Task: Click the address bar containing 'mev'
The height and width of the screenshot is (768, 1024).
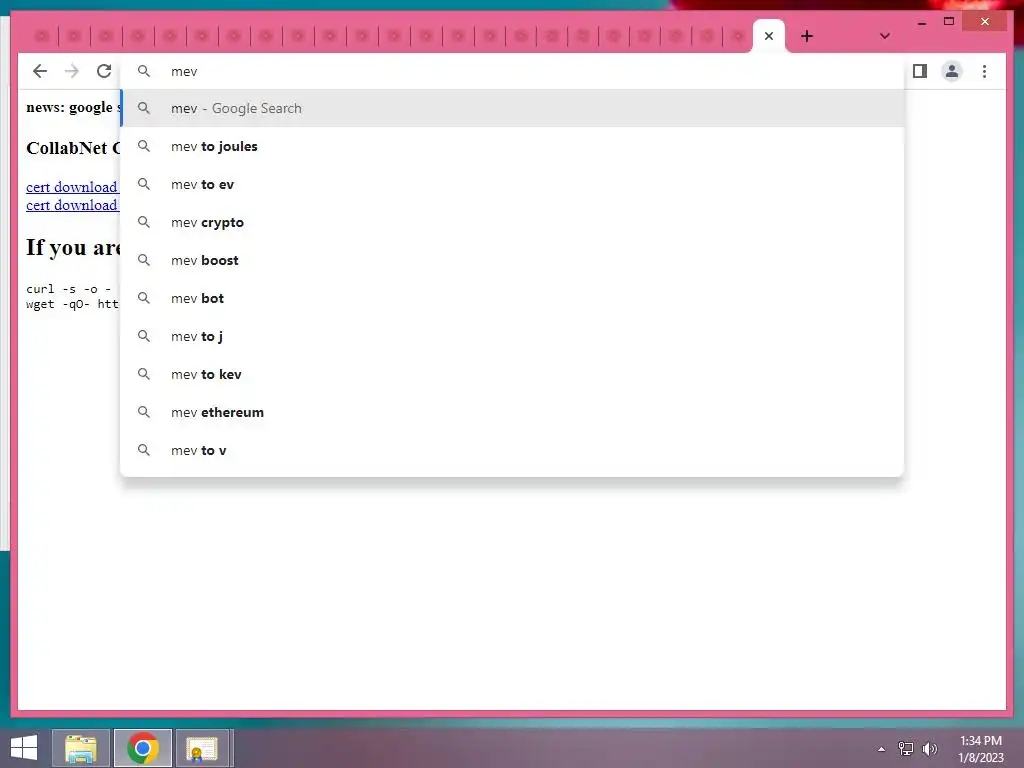Action: tap(512, 71)
